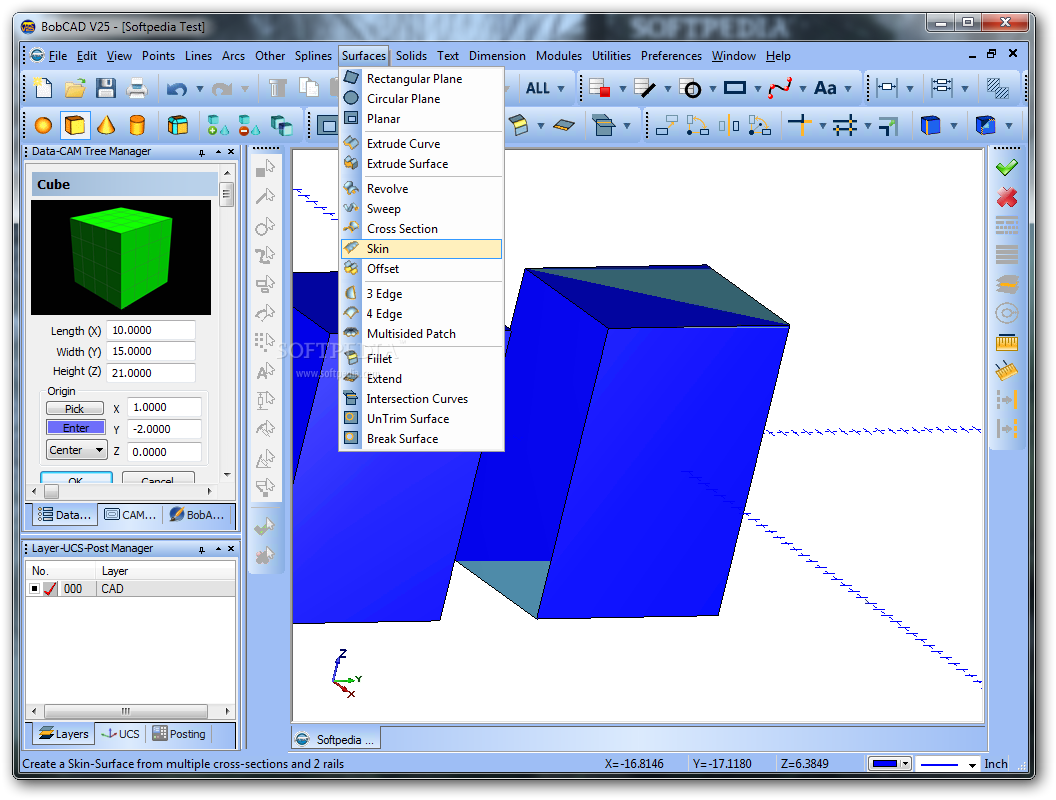The width and height of the screenshot is (1056, 800).
Task: Switch to the Posting tab
Action: 179,734
